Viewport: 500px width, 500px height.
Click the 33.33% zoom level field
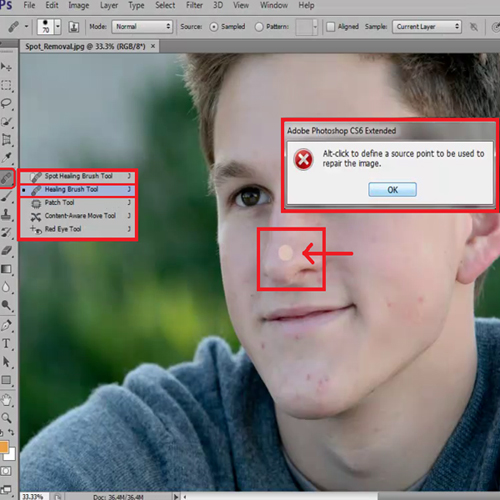(x=33, y=497)
